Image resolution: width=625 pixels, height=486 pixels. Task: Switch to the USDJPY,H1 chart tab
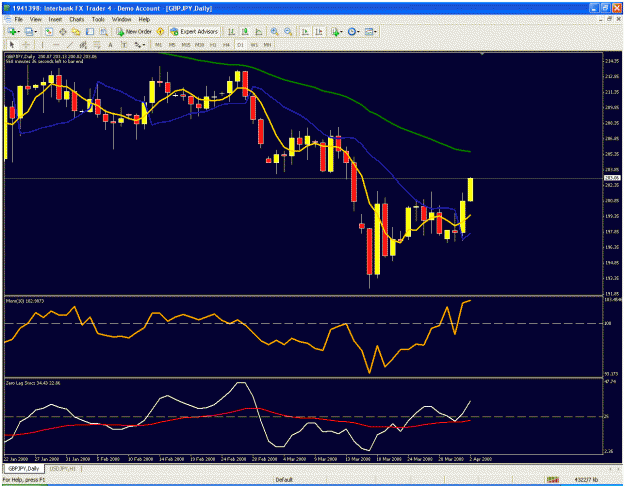click(62, 468)
